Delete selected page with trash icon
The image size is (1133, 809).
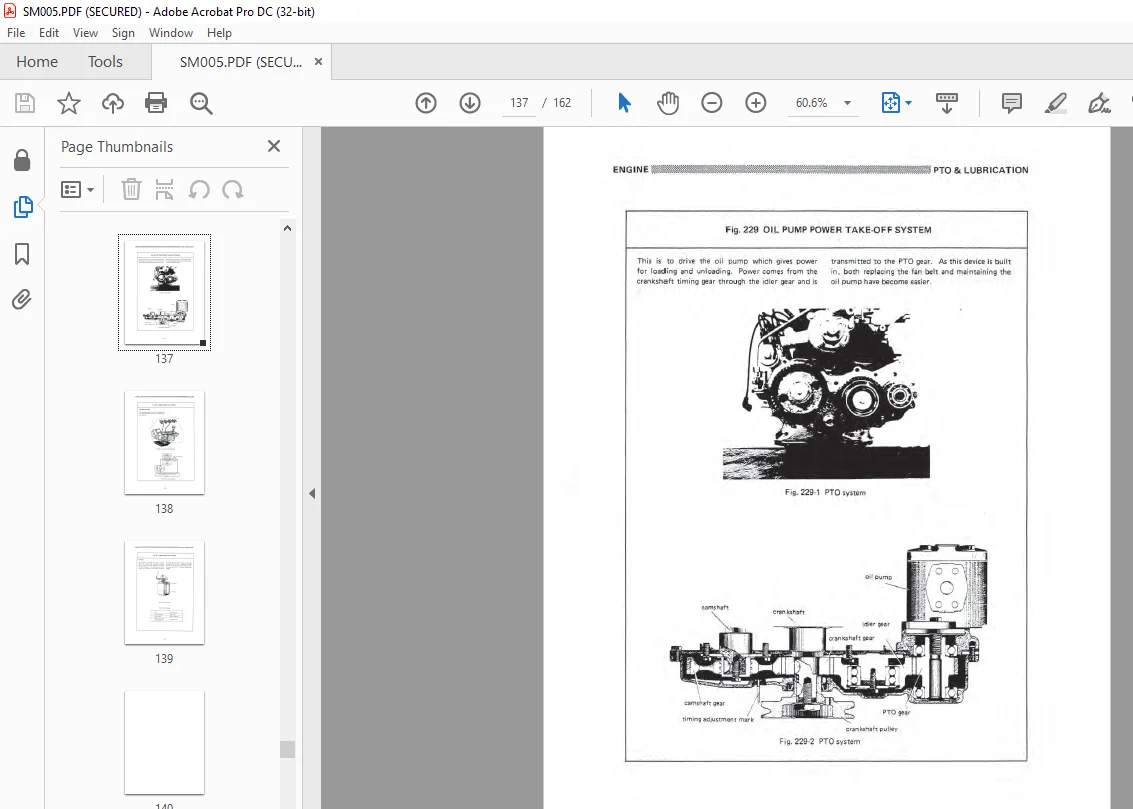click(x=131, y=190)
